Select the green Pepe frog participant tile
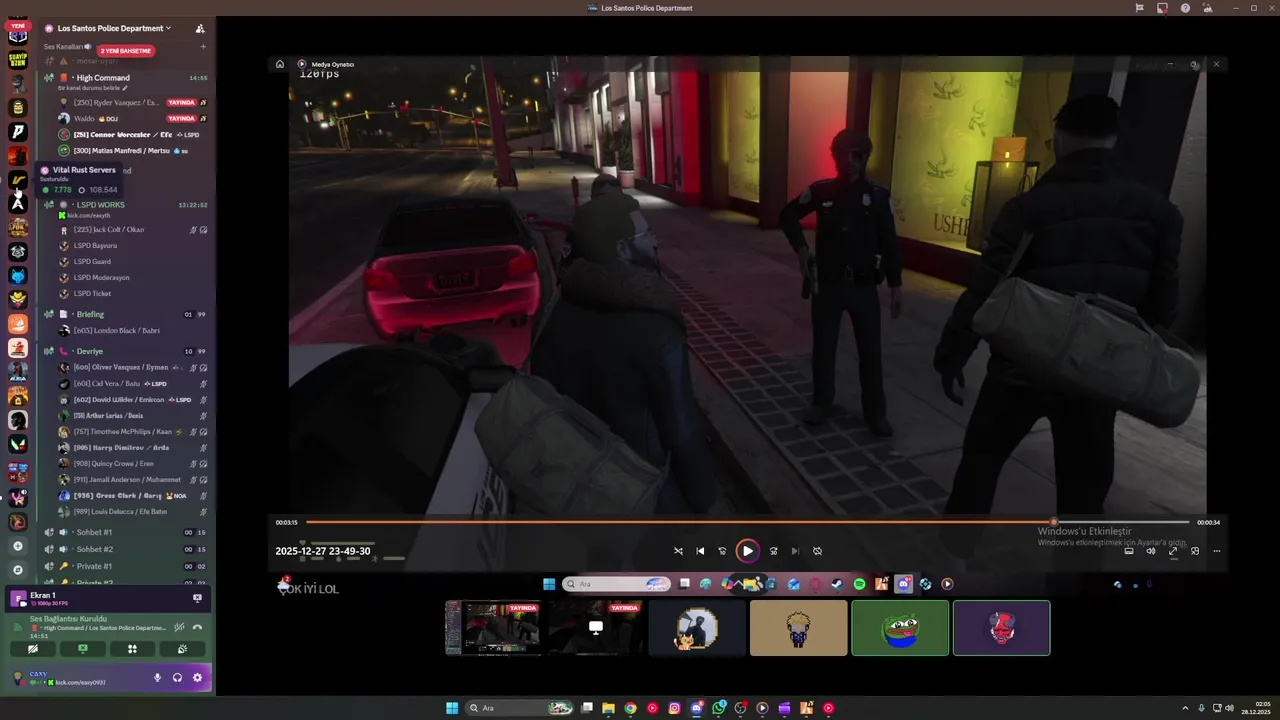The height and width of the screenshot is (720, 1280). 900,628
